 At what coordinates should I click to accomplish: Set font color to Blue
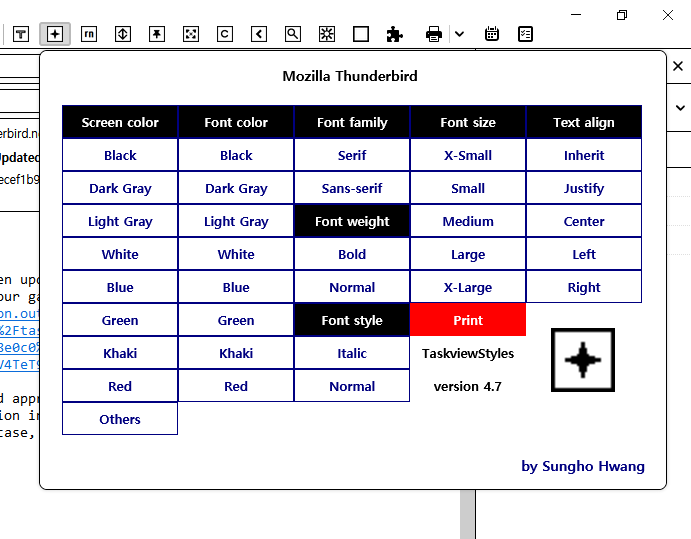[236, 287]
